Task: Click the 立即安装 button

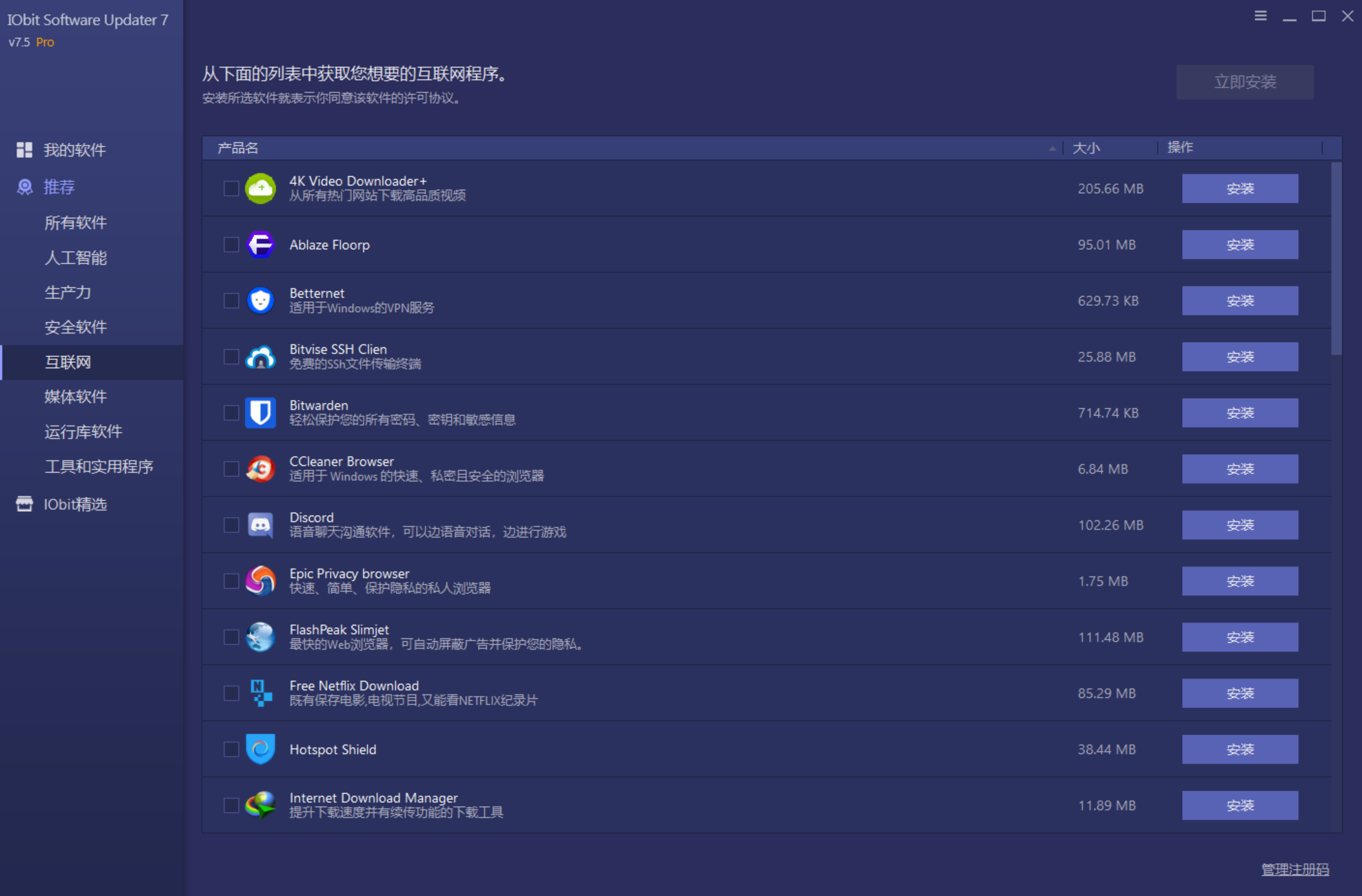Action: coord(1245,82)
